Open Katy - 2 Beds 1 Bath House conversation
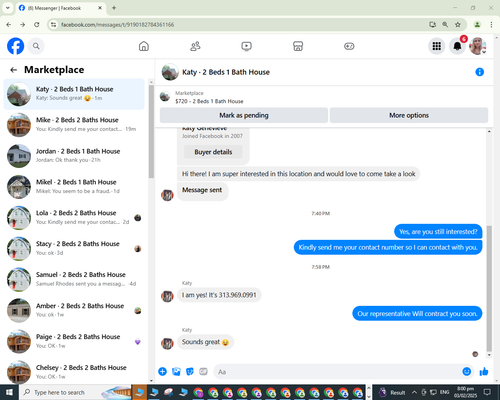Screen dimensions: 500x400 pyautogui.click(x=74, y=94)
